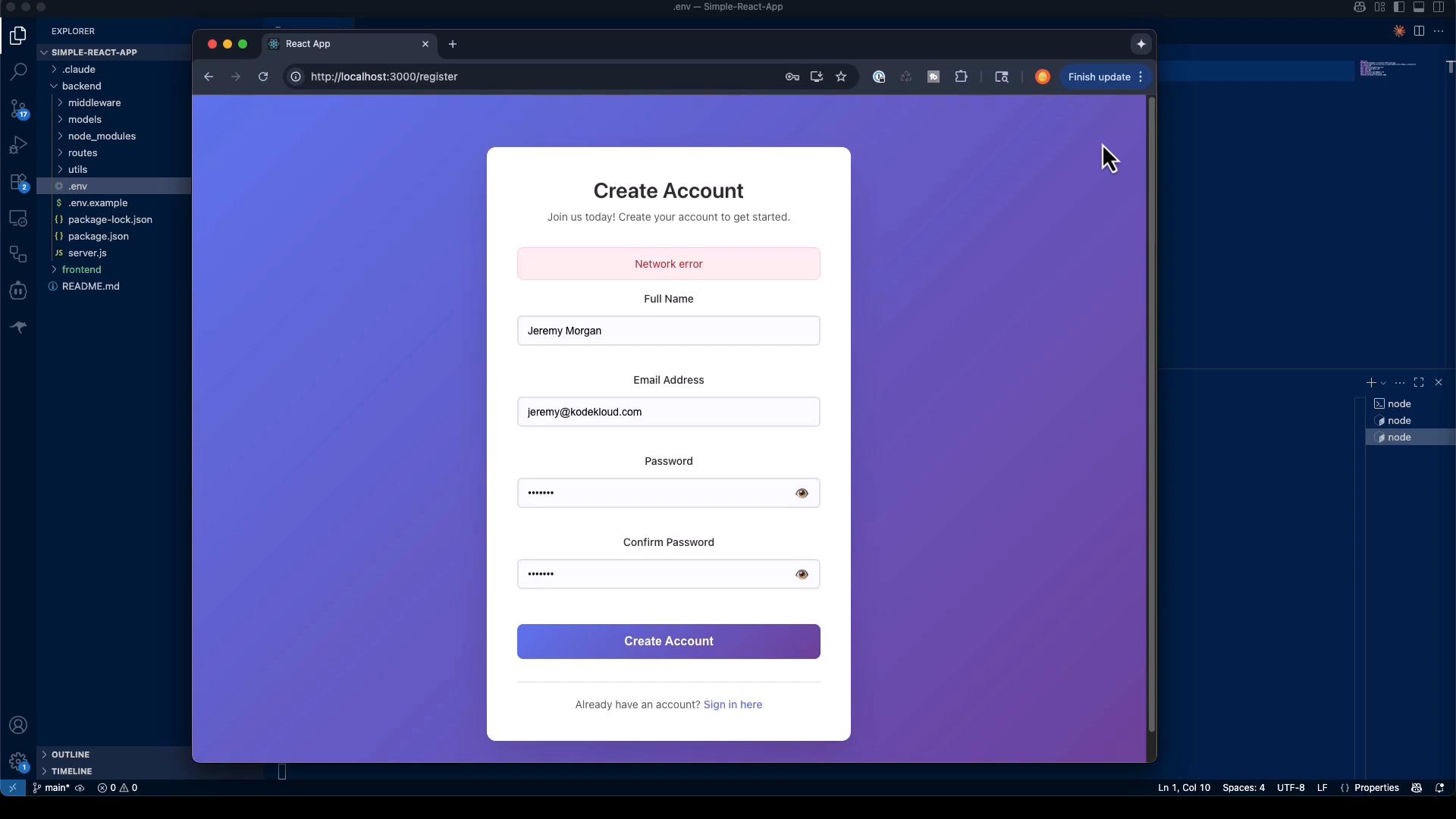This screenshot has height=819, width=1456.
Task: Open password manager key icon
Action: click(792, 77)
